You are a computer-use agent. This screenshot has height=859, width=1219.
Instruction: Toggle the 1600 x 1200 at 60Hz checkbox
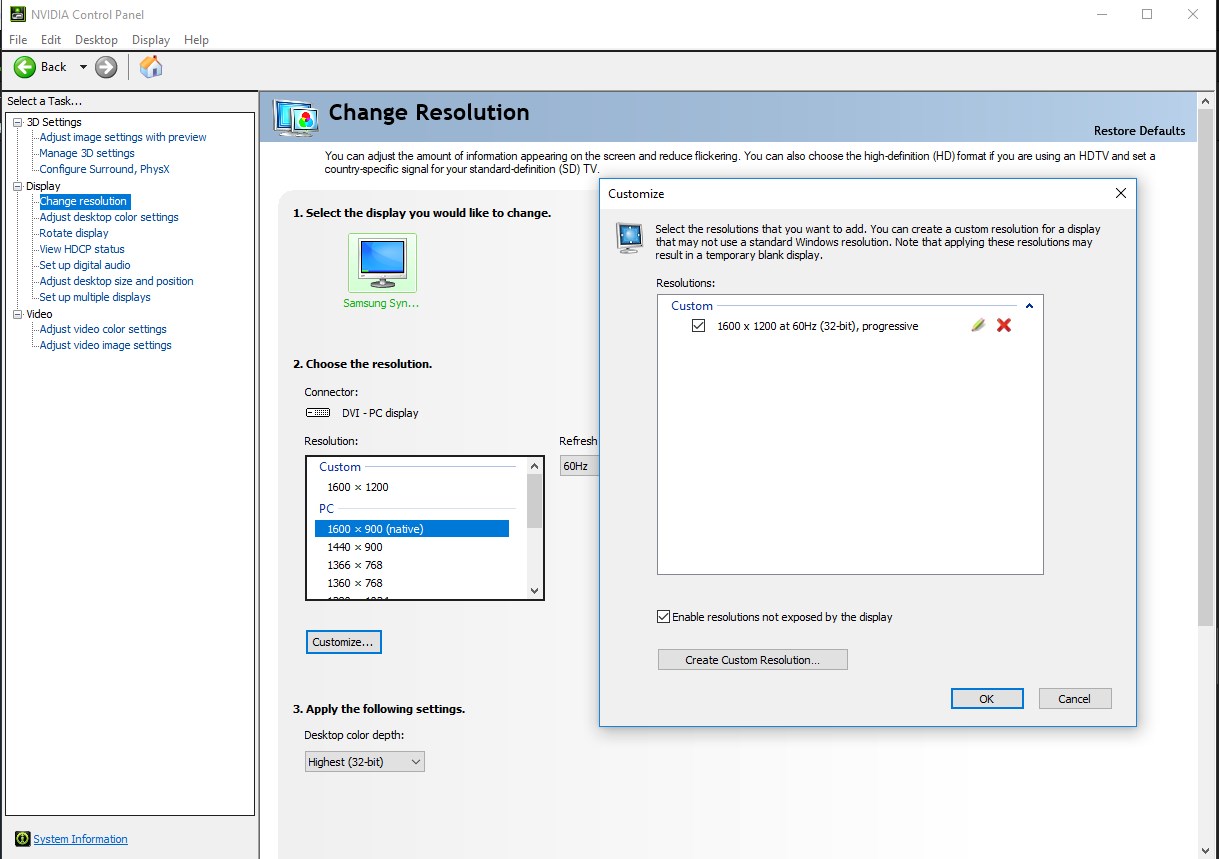coord(699,325)
